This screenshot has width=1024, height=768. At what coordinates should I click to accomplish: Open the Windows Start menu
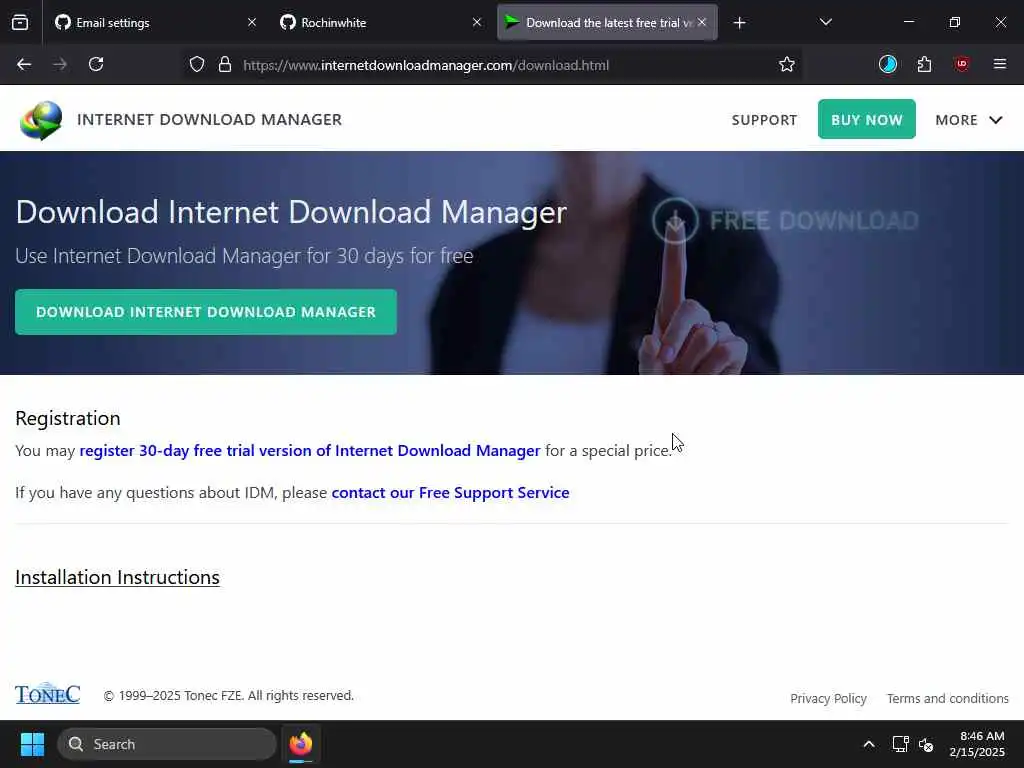(x=32, y=744)
